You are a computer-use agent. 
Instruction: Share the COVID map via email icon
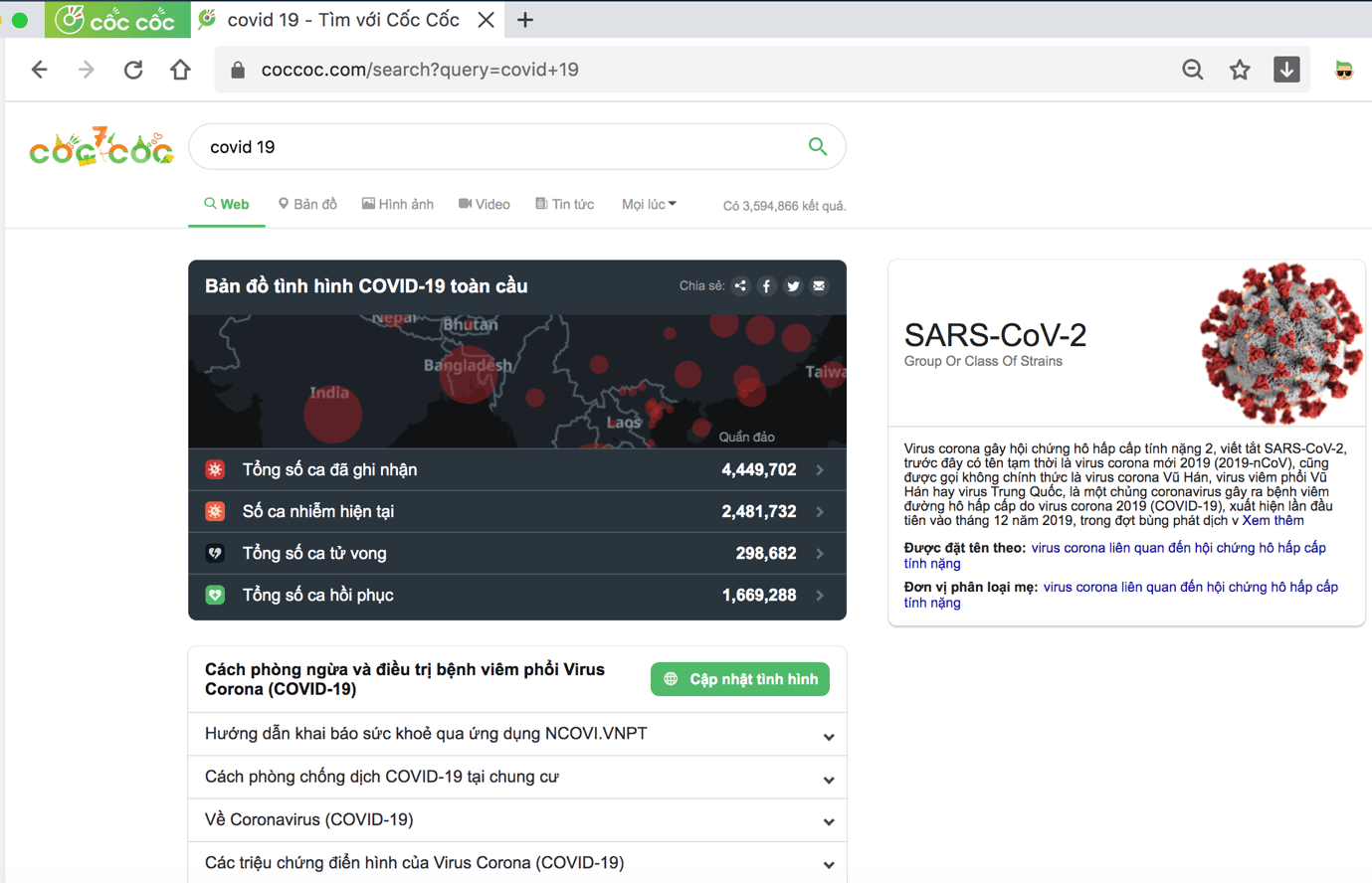pyautogui.click(x=819, y=286)
